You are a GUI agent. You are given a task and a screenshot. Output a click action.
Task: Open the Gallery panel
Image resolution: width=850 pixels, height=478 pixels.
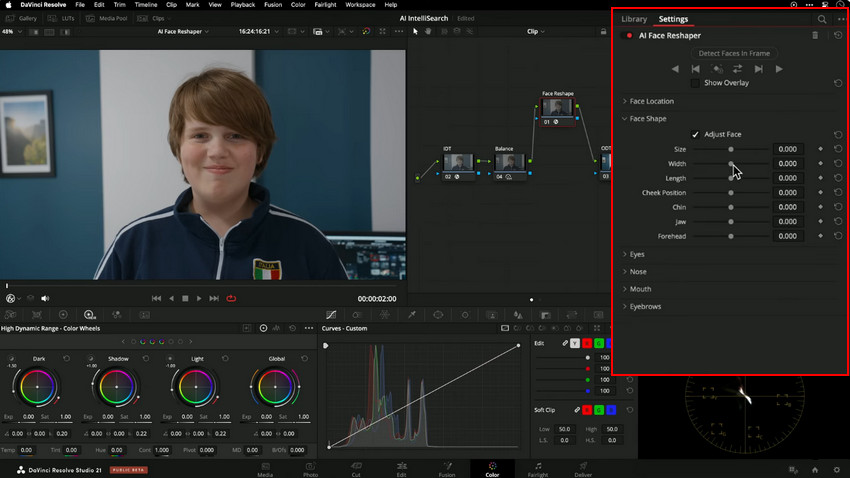pos(22,18)
